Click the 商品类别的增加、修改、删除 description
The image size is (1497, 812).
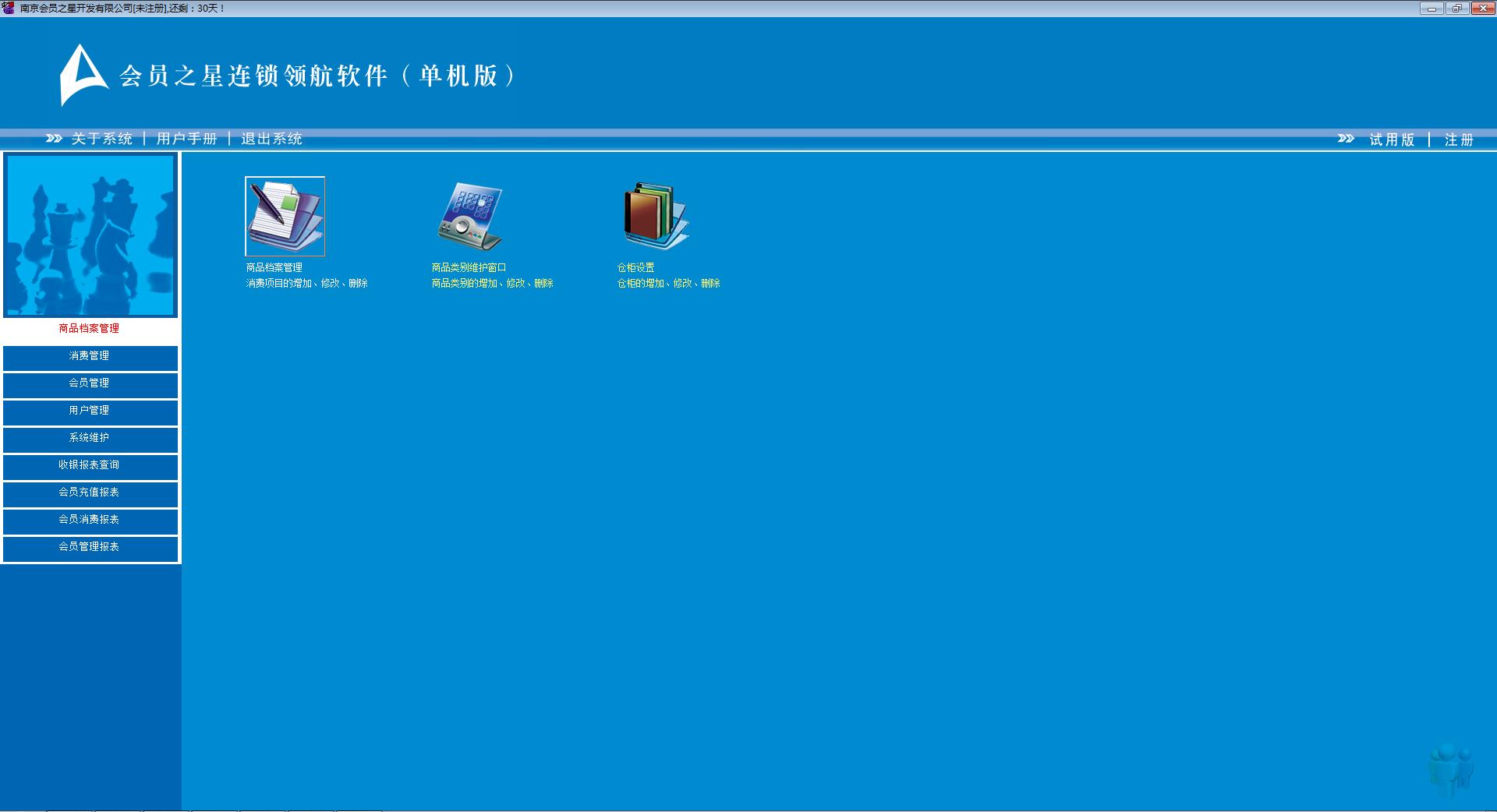[x=493, y=283]
